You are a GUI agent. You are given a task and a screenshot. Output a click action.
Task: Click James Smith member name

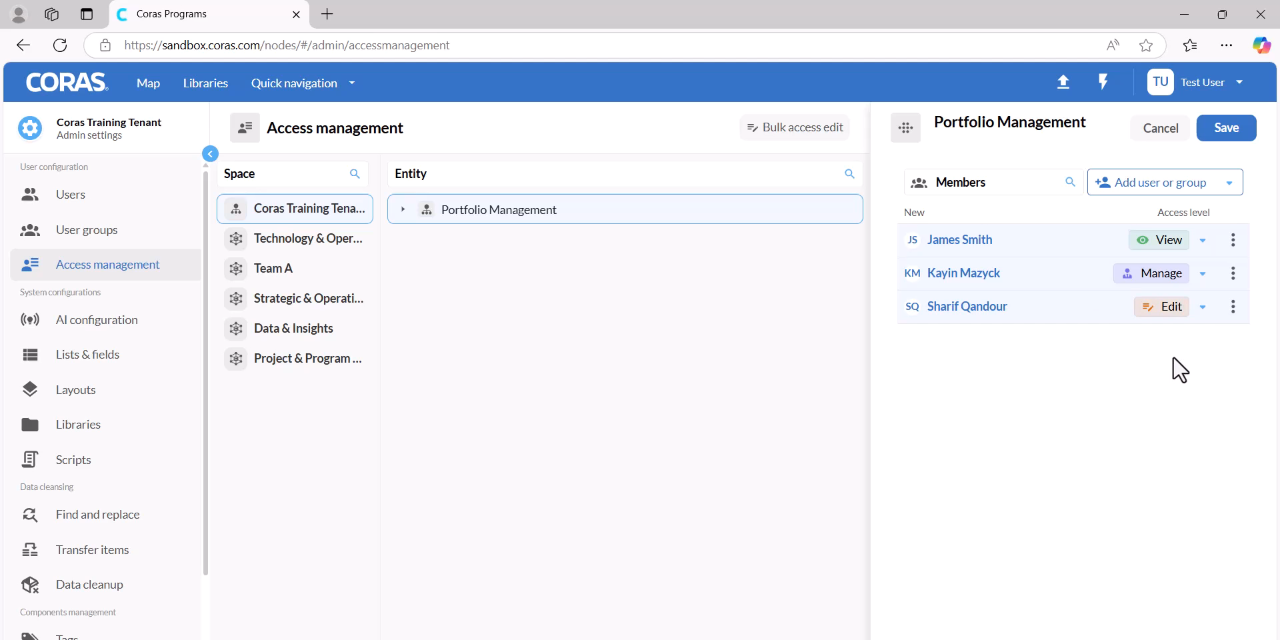click(959, 240)
